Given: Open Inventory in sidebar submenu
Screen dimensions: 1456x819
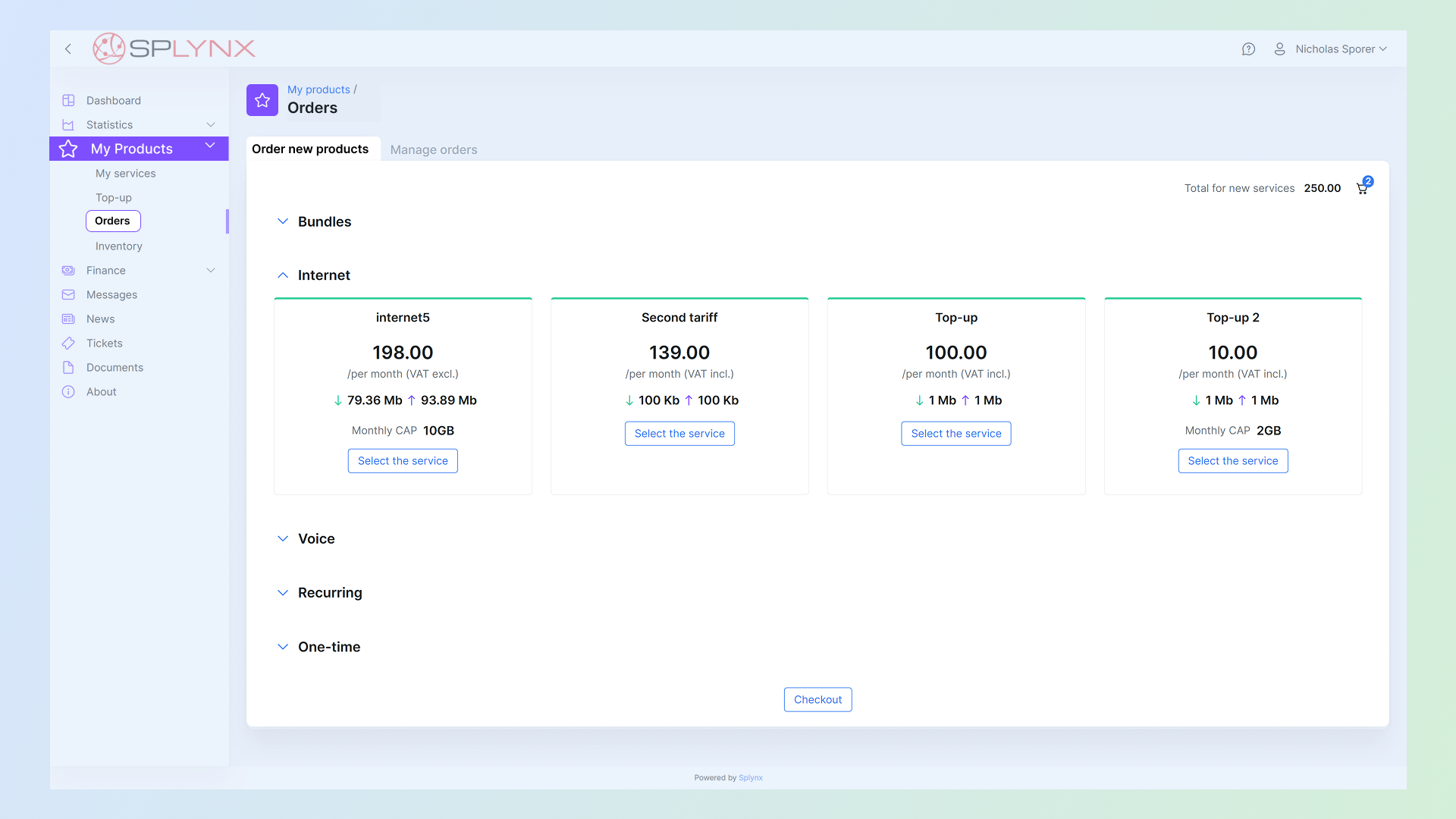Looking at the screenshot, I should click(x=119, y=246).
